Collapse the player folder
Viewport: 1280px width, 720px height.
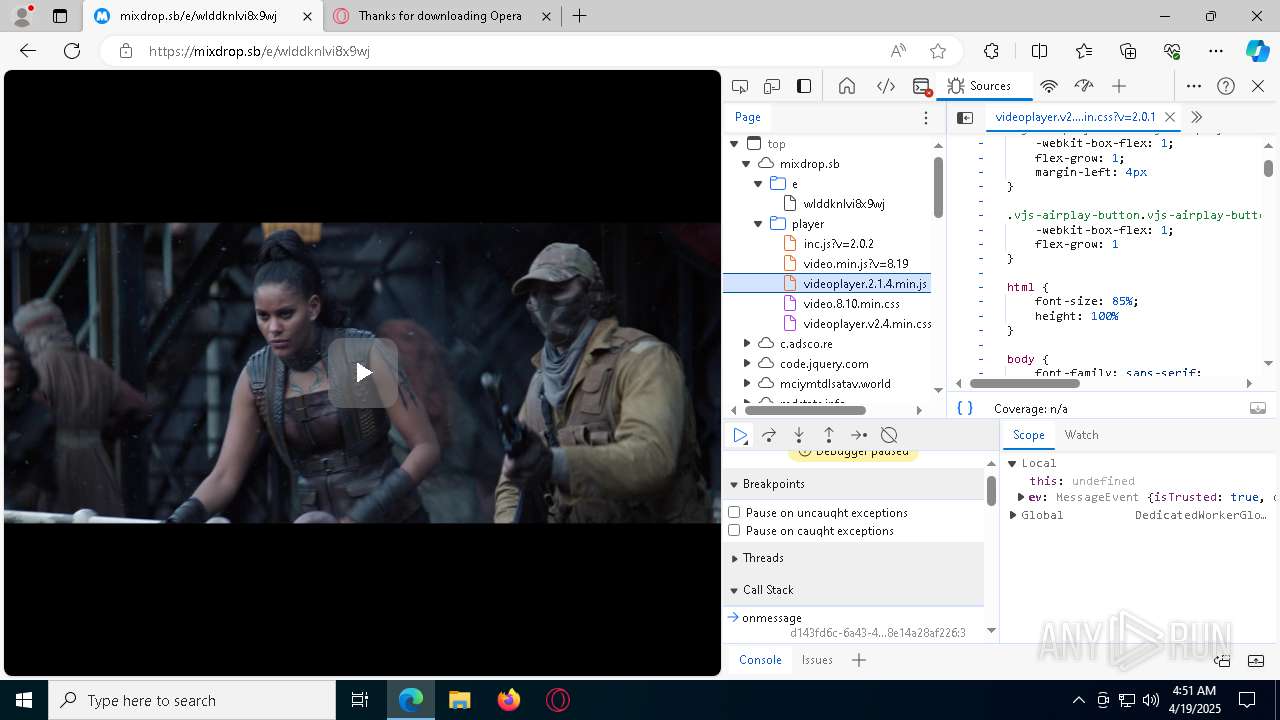[758, 224]
